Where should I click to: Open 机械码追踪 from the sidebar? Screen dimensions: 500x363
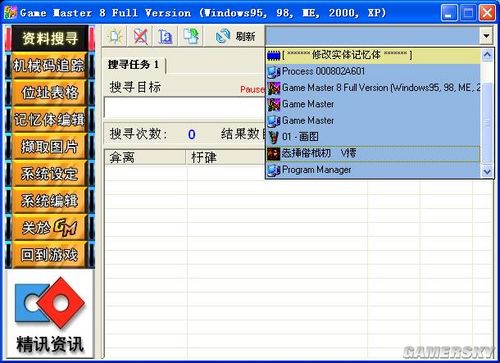click(x=49, y=65)
